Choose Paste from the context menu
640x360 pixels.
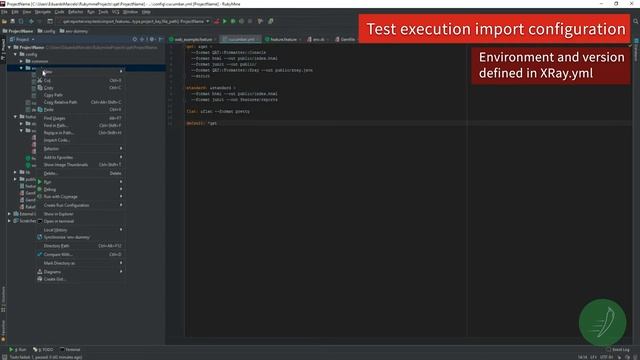(80, 110)
